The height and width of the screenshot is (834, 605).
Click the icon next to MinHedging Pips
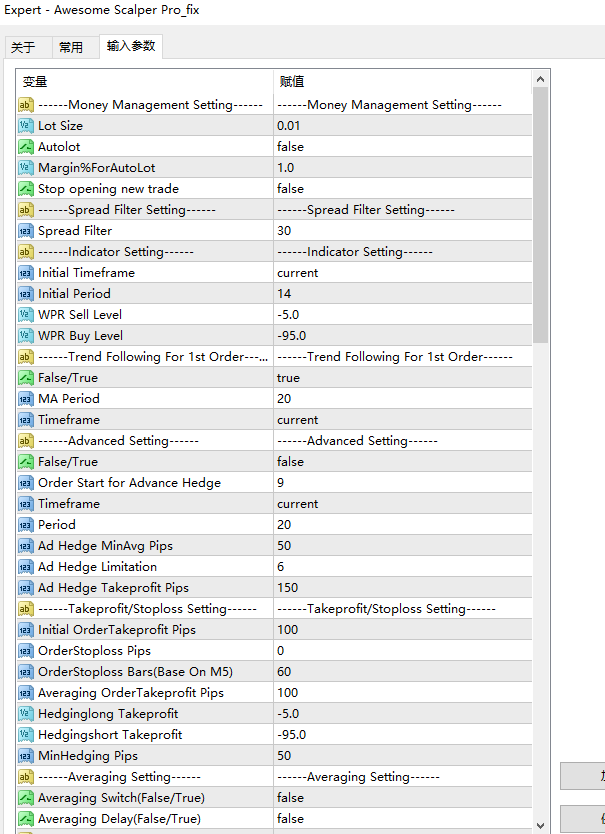click(x=26, y=756)
